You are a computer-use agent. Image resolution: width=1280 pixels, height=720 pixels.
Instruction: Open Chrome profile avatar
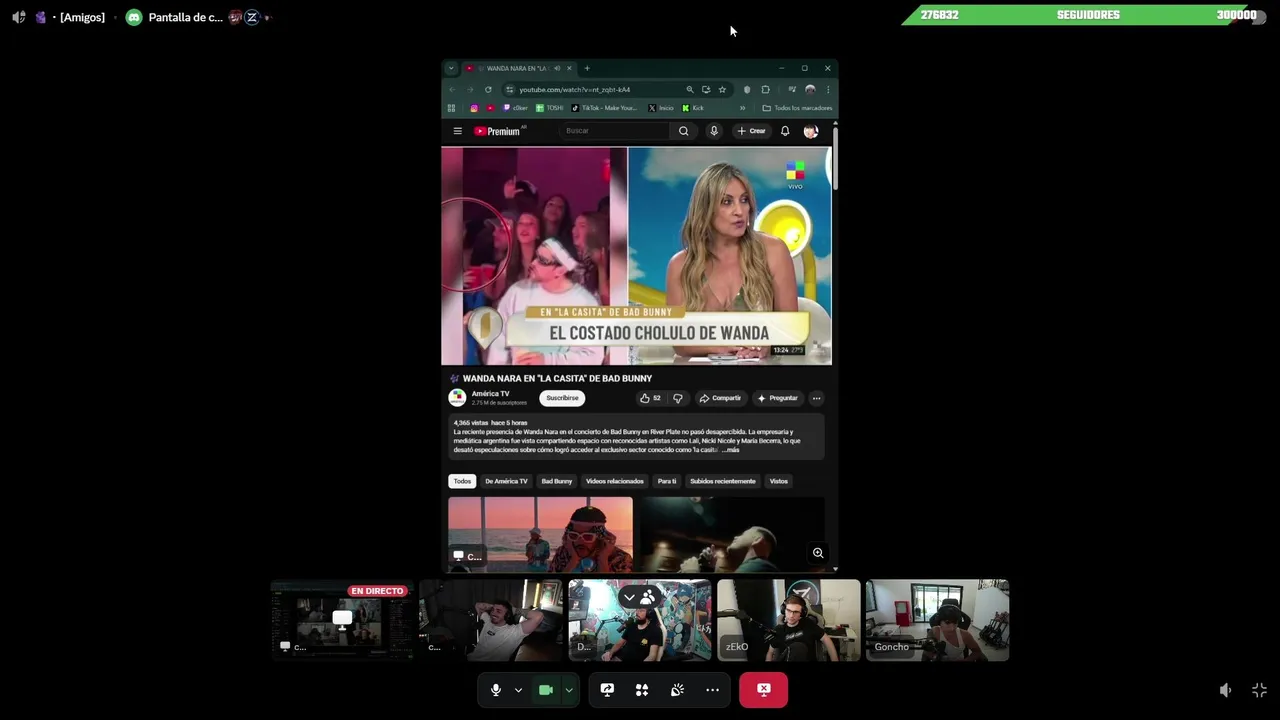coord(810,89)
